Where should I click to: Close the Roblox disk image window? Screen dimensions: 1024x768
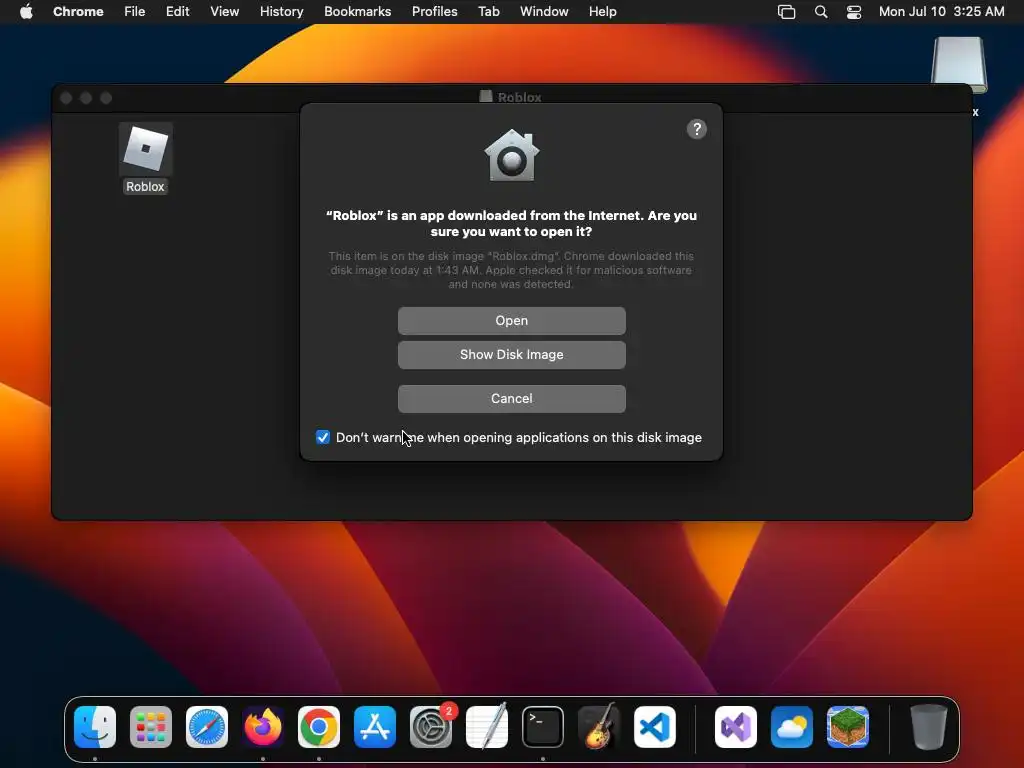pyautogui.click(x=66, y=98)
